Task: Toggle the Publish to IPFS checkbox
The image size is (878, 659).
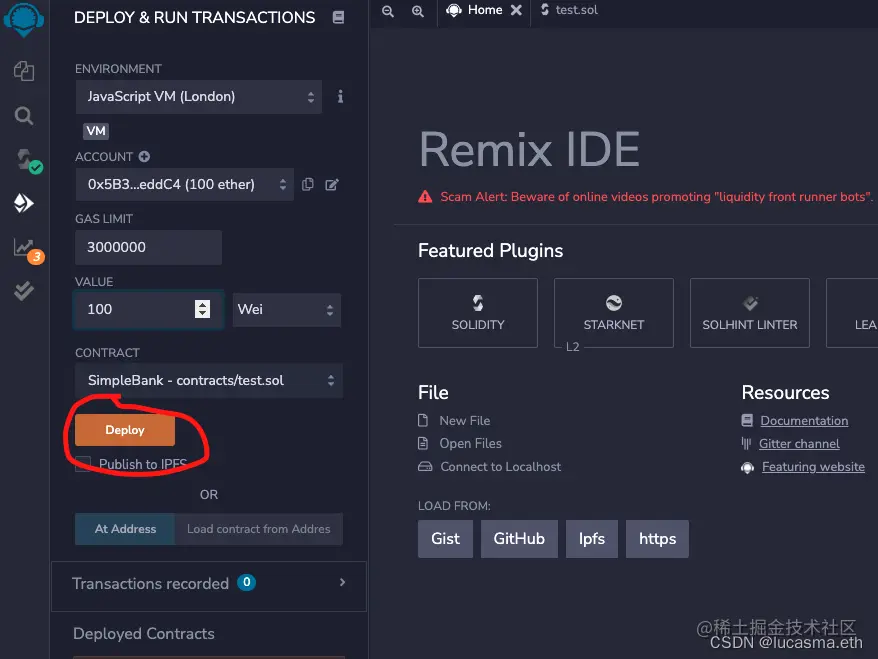Action: click(83, 464)
